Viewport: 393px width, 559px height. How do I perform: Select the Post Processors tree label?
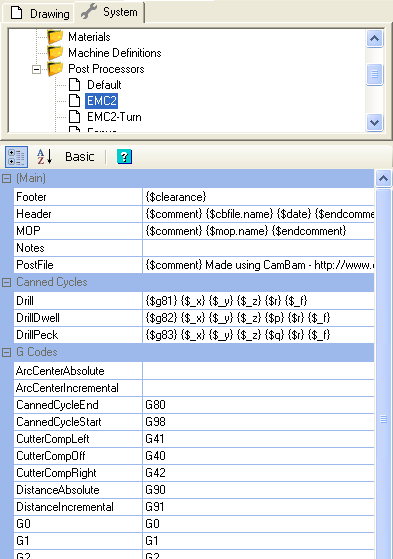coord(106,69)
